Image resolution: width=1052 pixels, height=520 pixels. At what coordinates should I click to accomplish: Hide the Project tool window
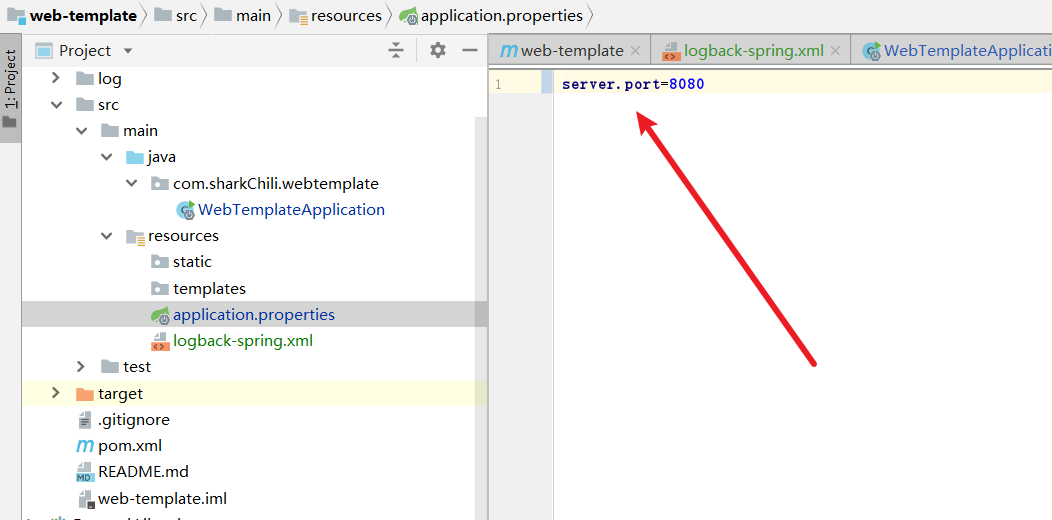point(467,50)
